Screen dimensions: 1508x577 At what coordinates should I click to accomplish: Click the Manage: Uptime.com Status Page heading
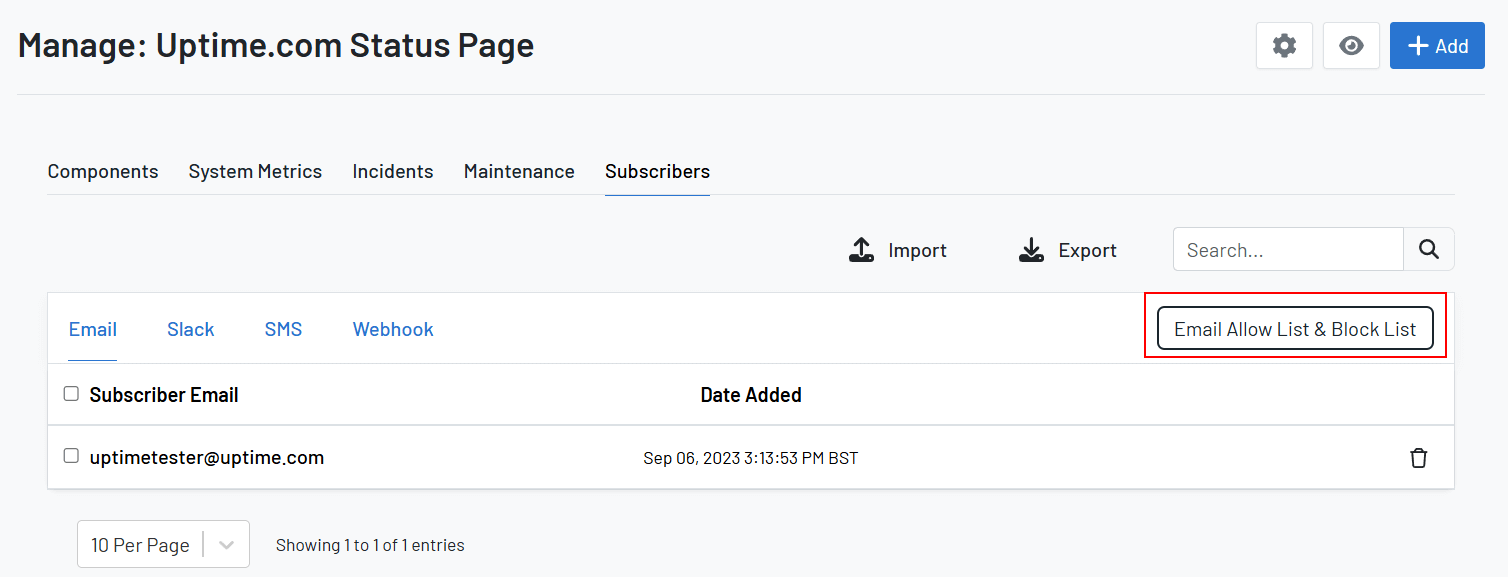(276, 45)
